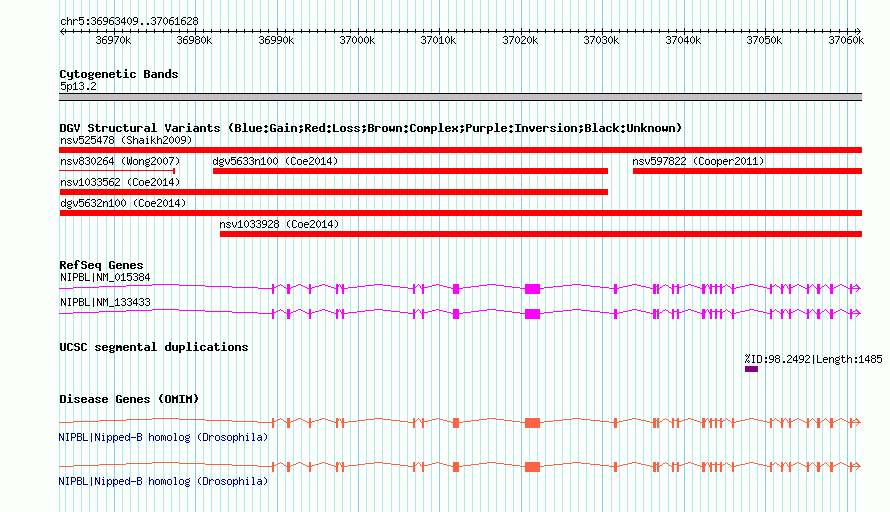
Task: Click the dgv5632n100 (Coe2014) label
Action: 123,203
